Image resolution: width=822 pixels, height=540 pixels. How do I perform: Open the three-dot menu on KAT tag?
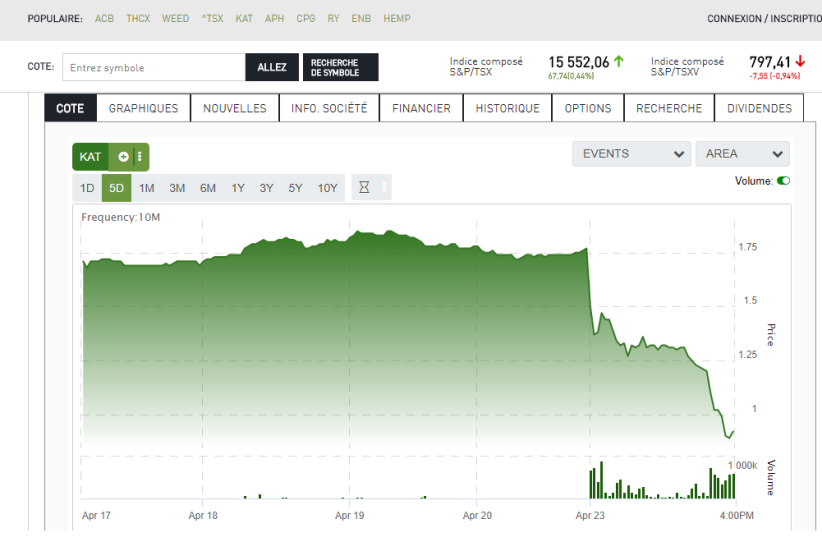[140, 157]
